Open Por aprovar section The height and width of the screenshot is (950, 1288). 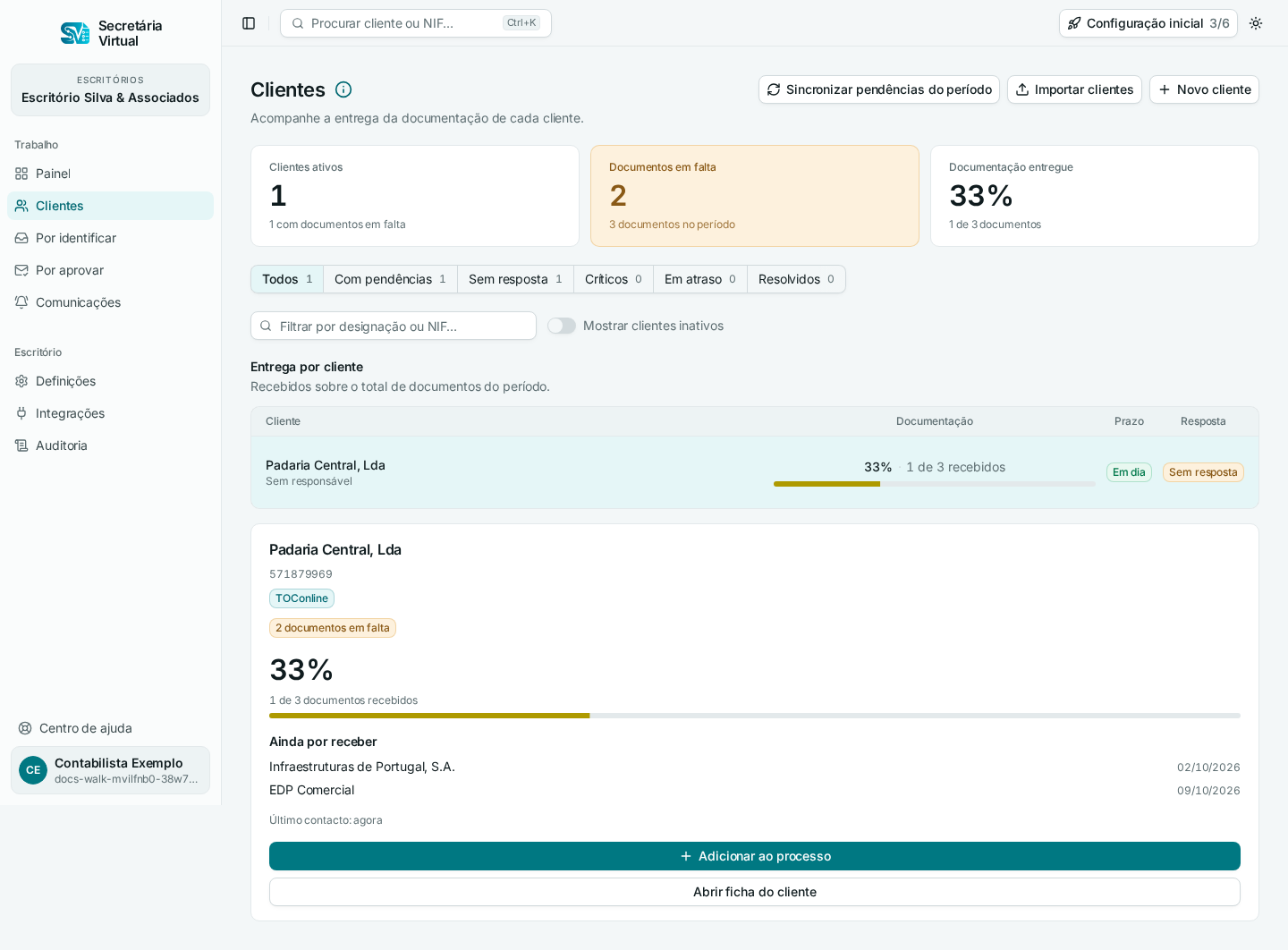coord(111,270)
